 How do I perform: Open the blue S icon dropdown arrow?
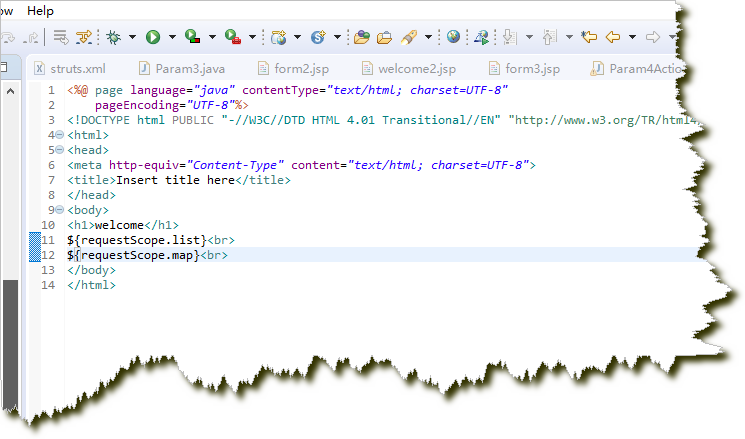(337, 37)
